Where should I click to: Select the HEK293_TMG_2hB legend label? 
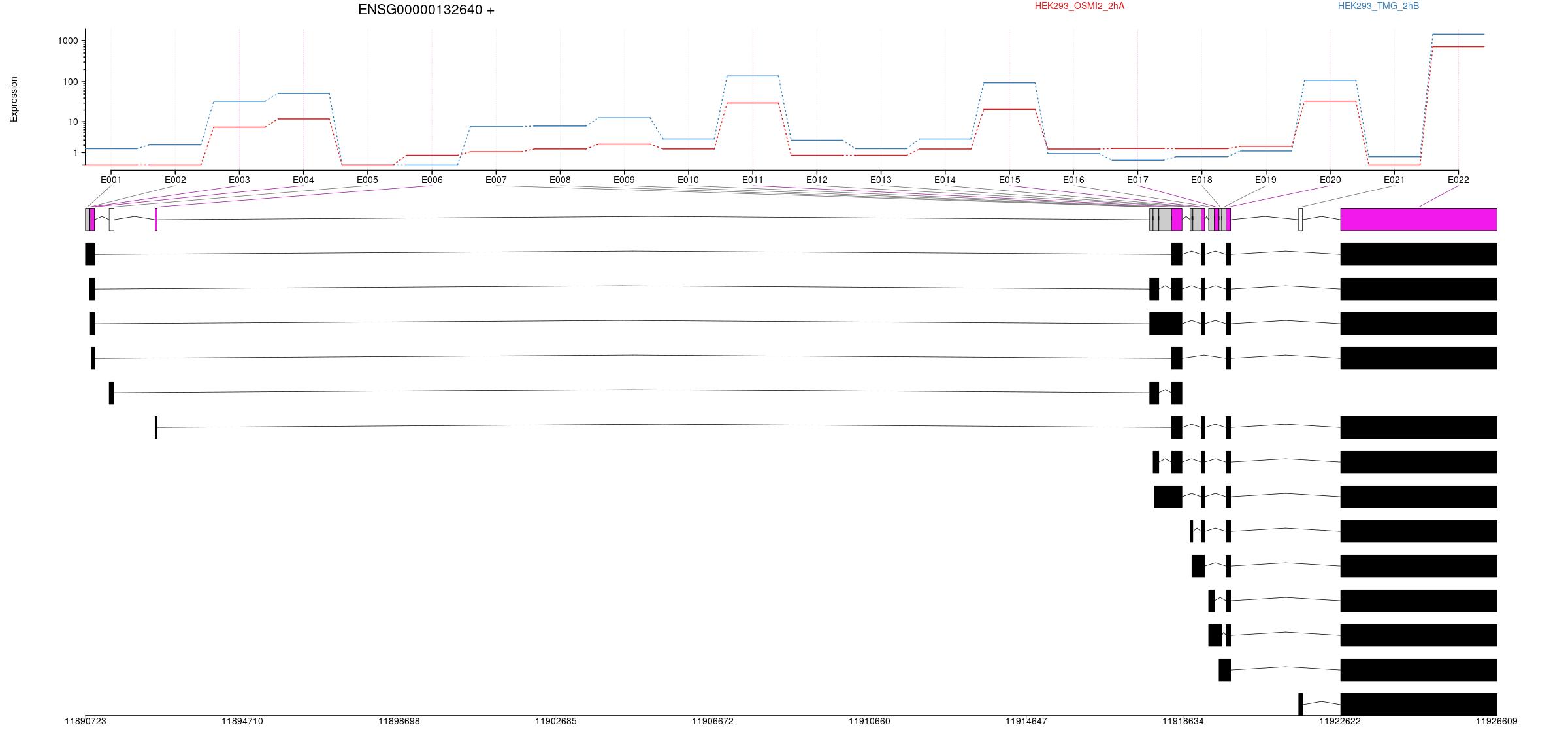1379,6
